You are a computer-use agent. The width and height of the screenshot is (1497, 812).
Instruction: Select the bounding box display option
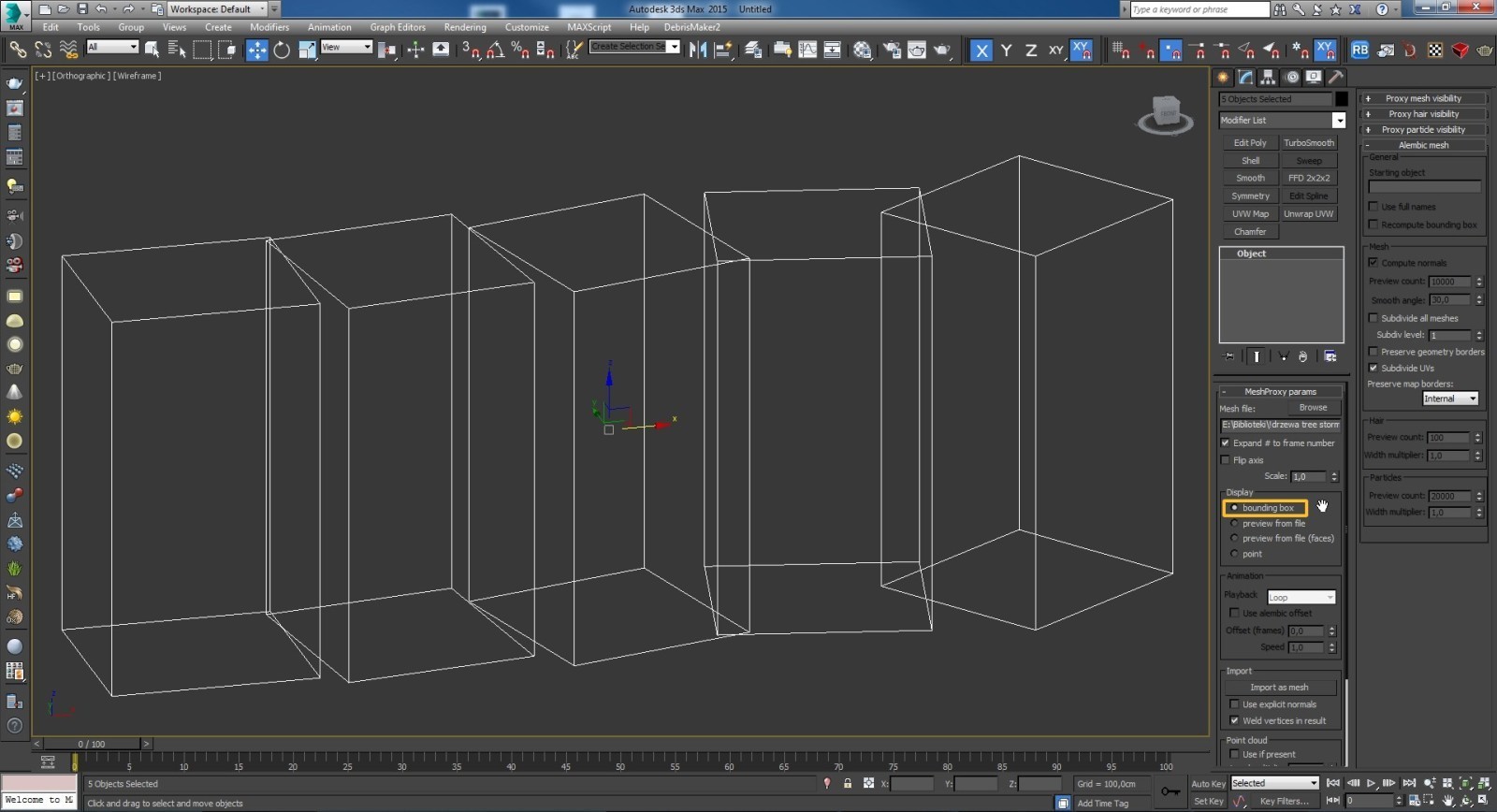[x=1264, y=508]
